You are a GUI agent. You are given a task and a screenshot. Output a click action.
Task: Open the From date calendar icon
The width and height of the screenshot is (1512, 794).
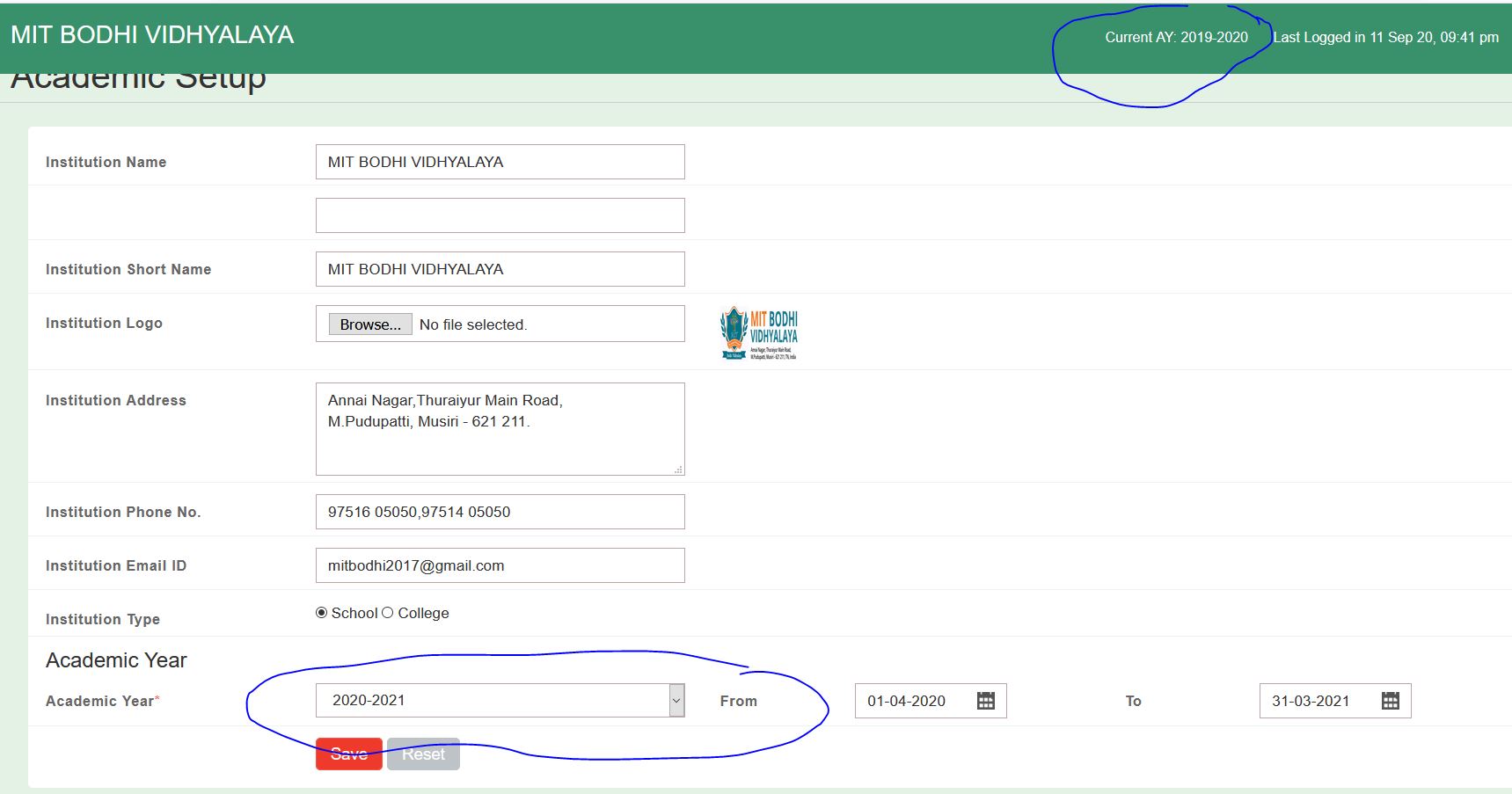point(986,701)
